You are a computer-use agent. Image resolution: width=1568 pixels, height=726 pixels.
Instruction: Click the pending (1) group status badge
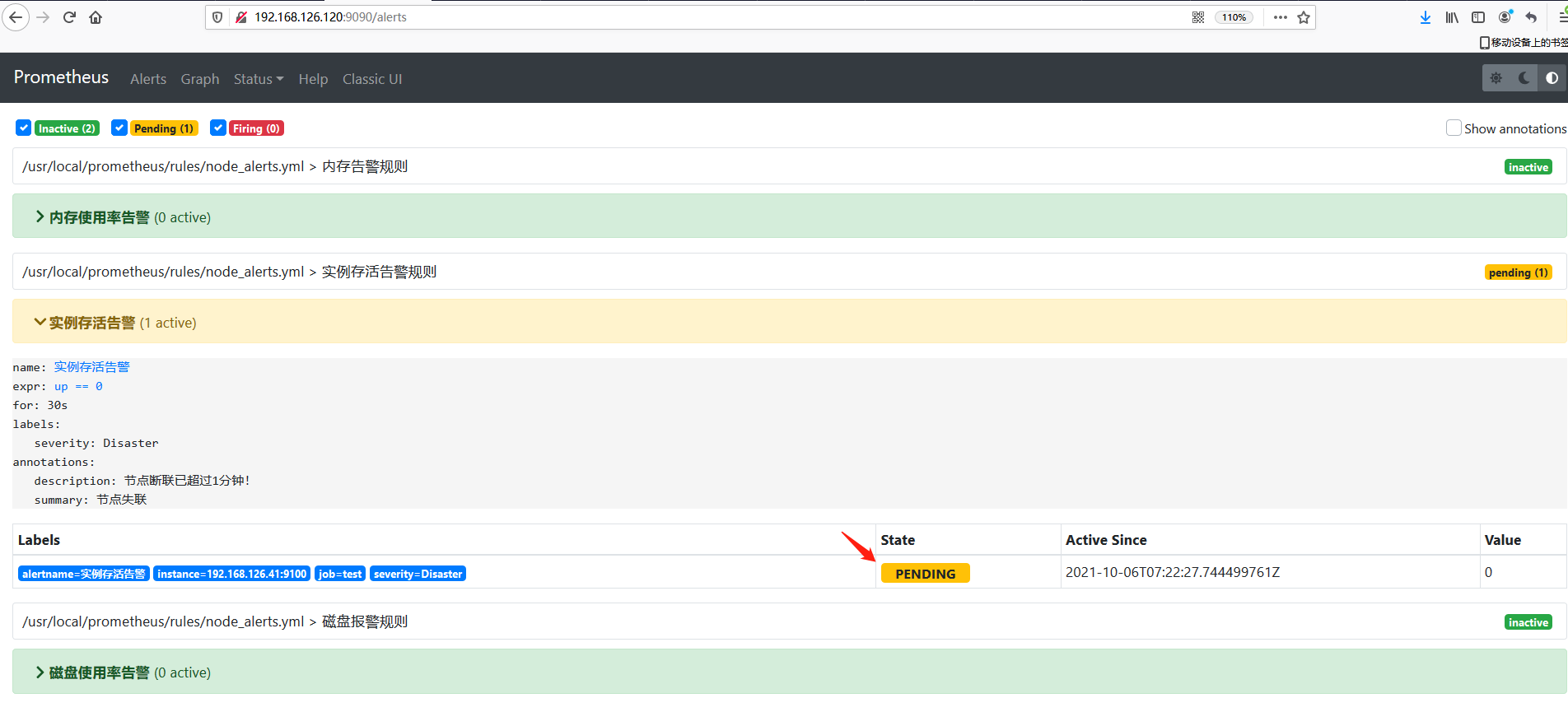[1519, 272]
